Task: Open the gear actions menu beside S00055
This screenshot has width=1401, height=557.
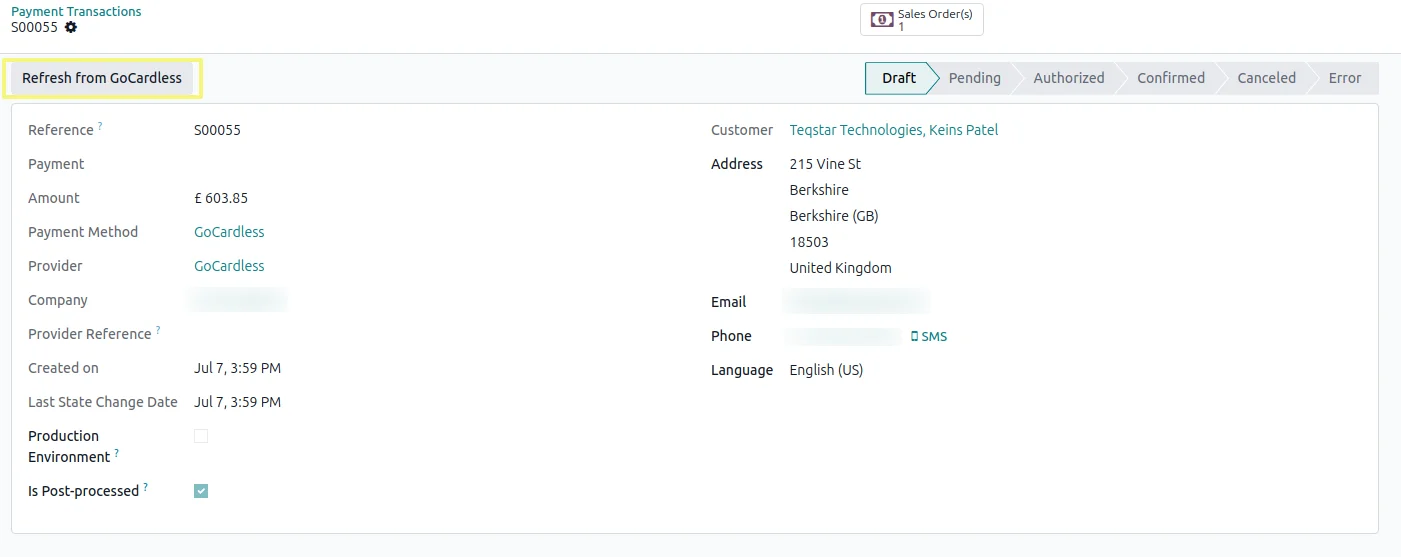Action: click(71, 28)
